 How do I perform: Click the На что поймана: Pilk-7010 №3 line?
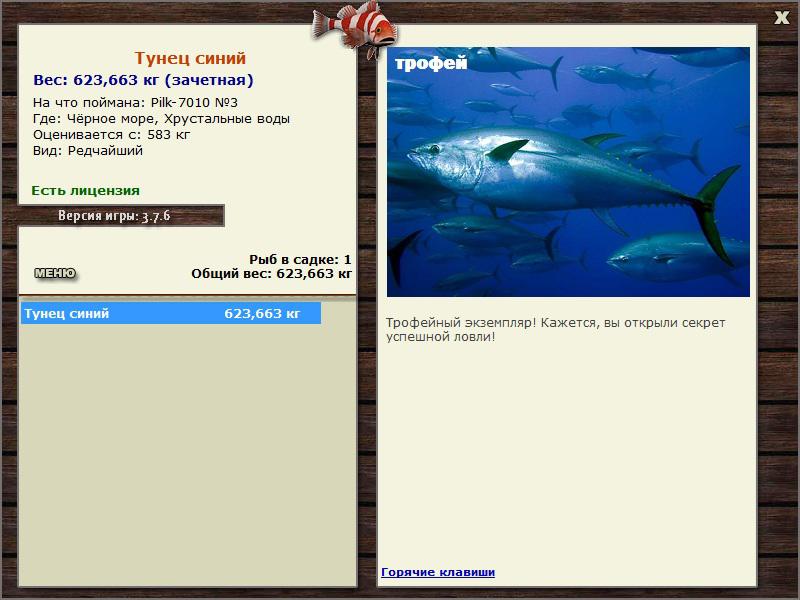tap(135, 103)
